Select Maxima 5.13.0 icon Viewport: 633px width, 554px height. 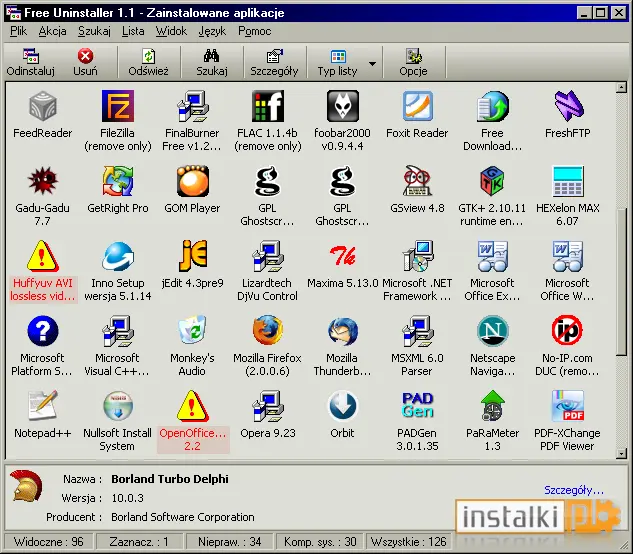342,256
